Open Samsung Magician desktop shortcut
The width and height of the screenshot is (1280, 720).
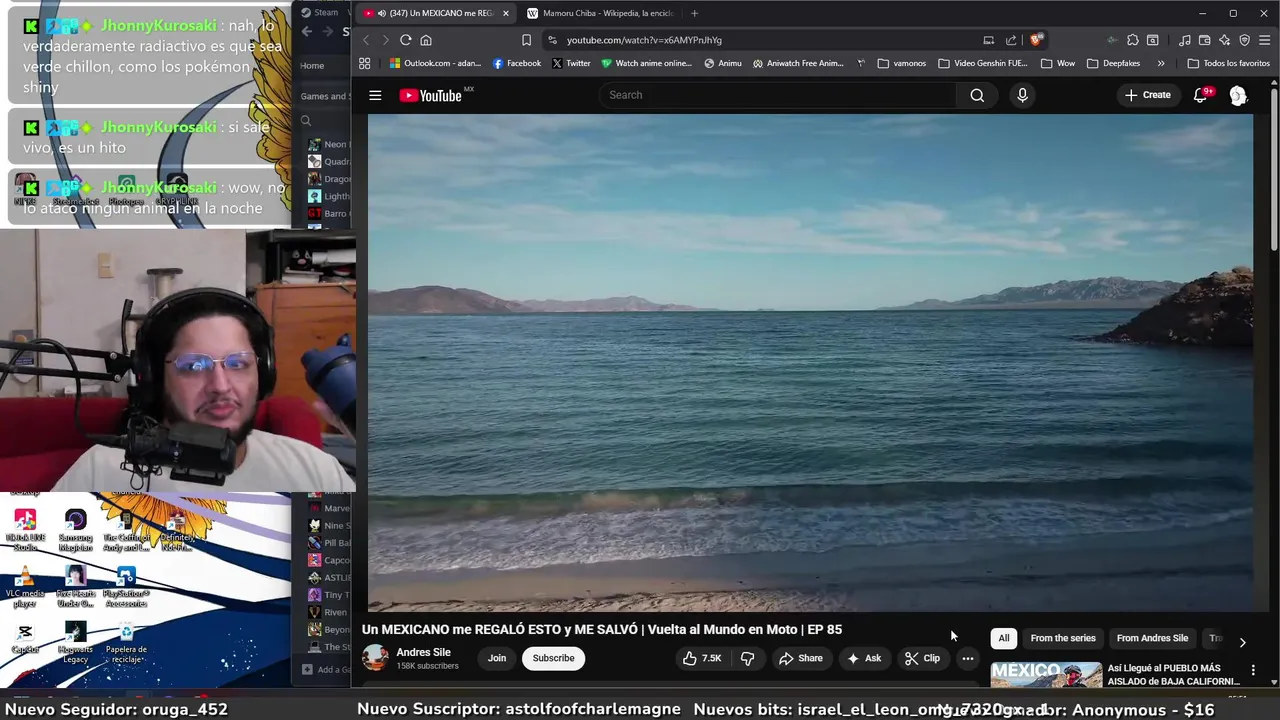pyautogui.click(x=76, y=530)
